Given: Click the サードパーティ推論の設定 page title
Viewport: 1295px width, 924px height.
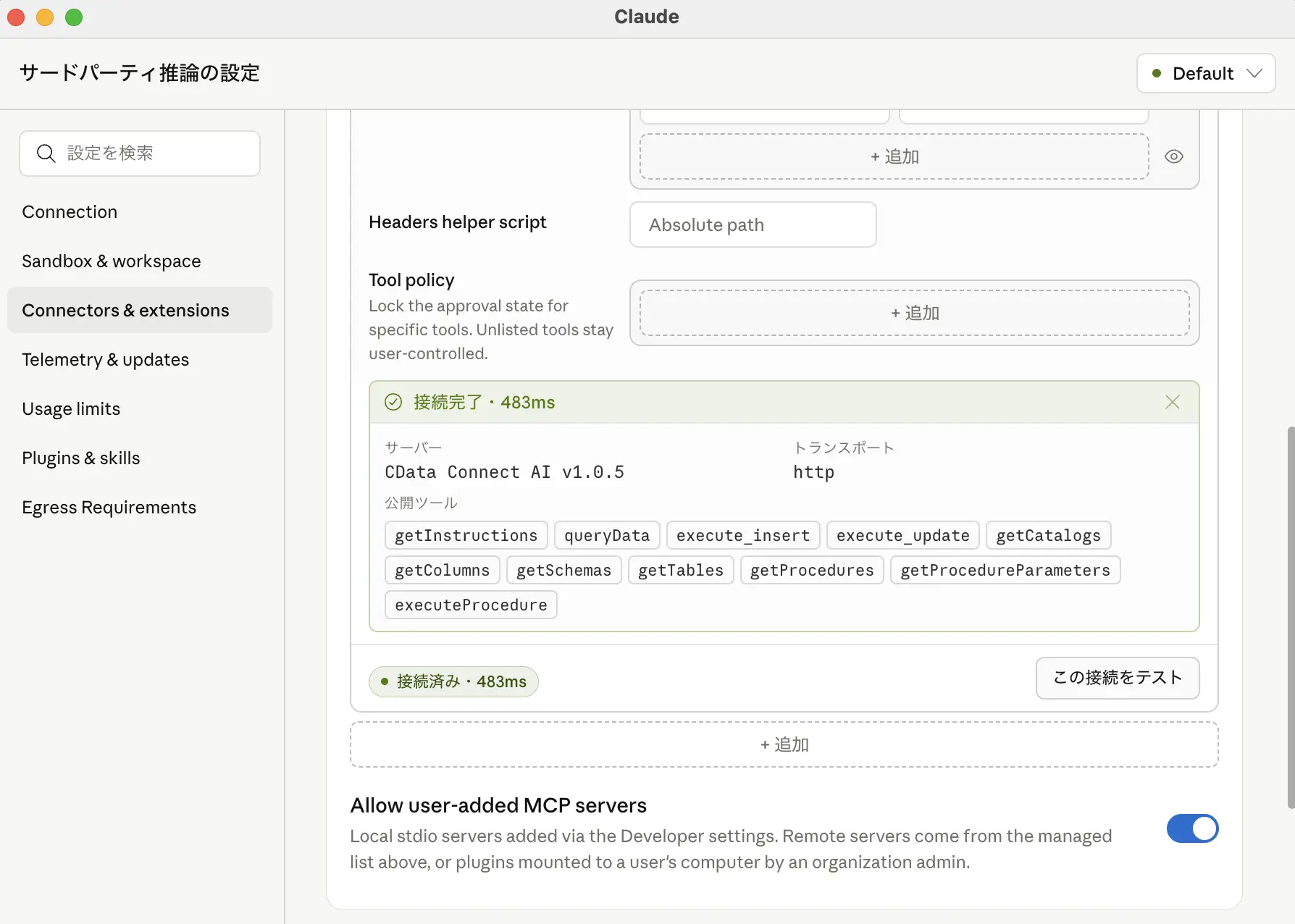Looking at the screenshot, I should pos(140,73).
